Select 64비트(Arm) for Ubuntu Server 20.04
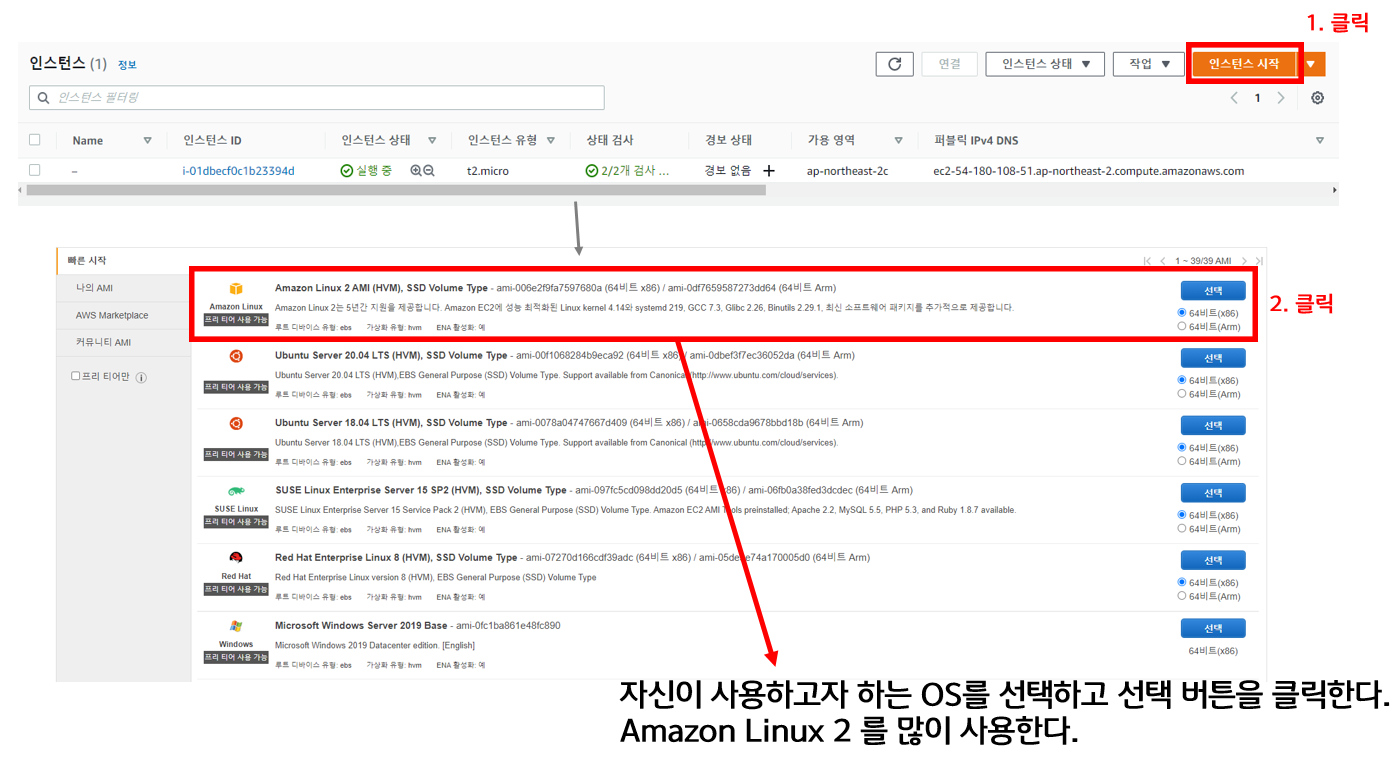 tap(1182, 394)
